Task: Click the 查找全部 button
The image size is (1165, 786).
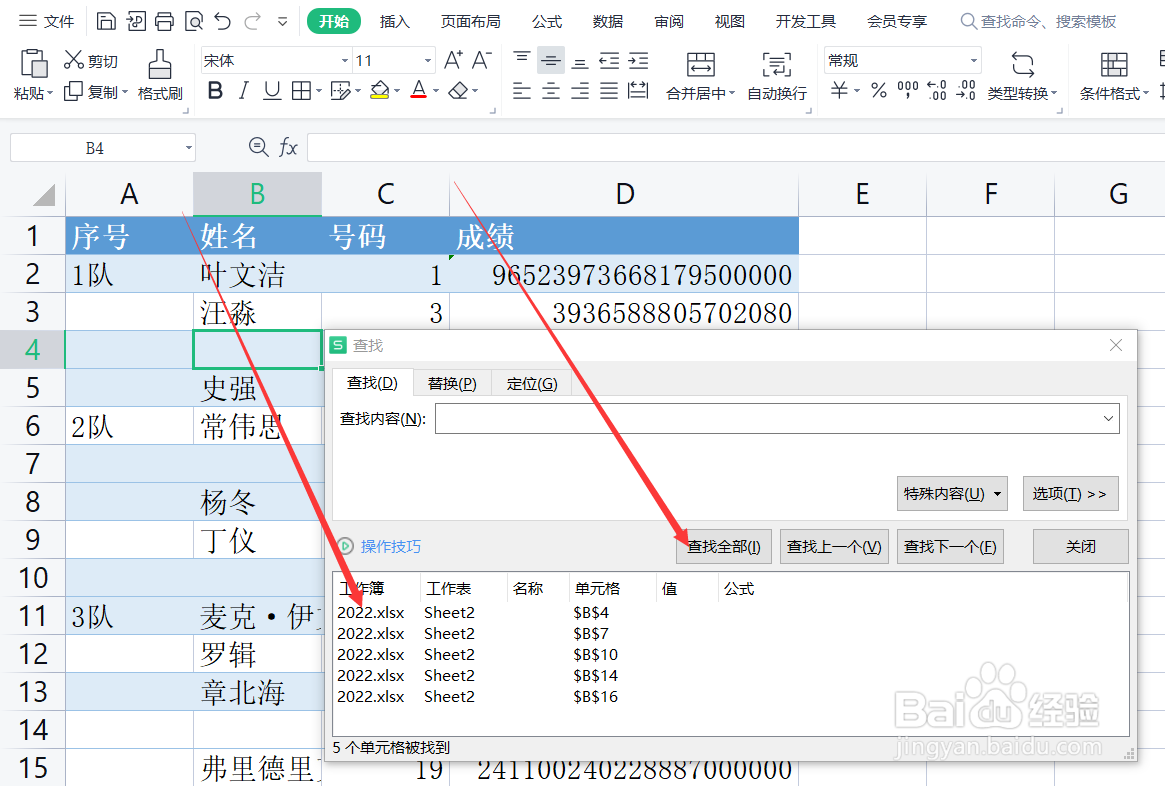Action: [x=723, y=546]
